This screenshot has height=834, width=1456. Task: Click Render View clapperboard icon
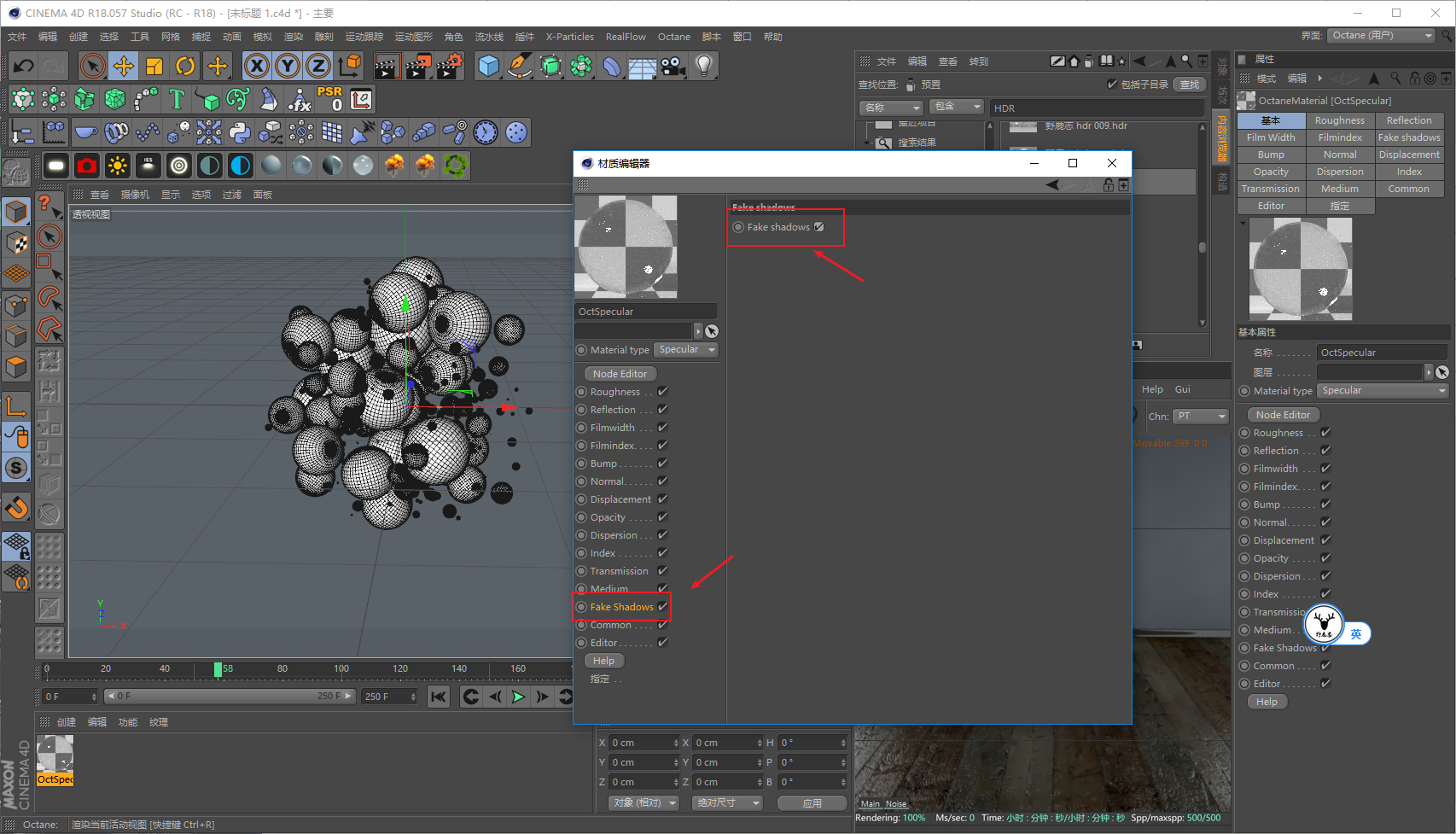tap(387, 66)
